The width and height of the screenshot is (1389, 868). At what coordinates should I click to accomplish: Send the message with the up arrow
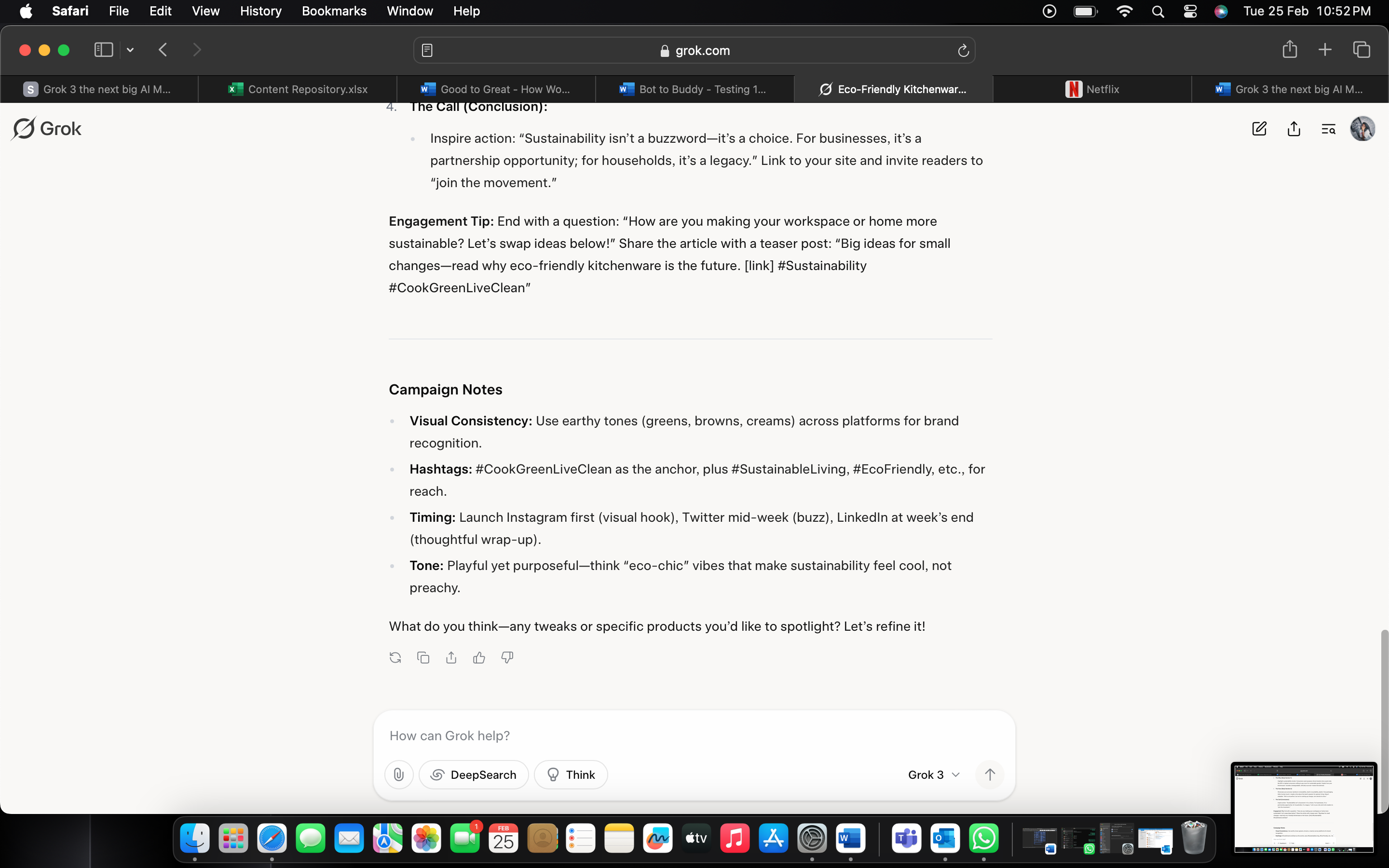pyautogui.click(x=990, y=774)
